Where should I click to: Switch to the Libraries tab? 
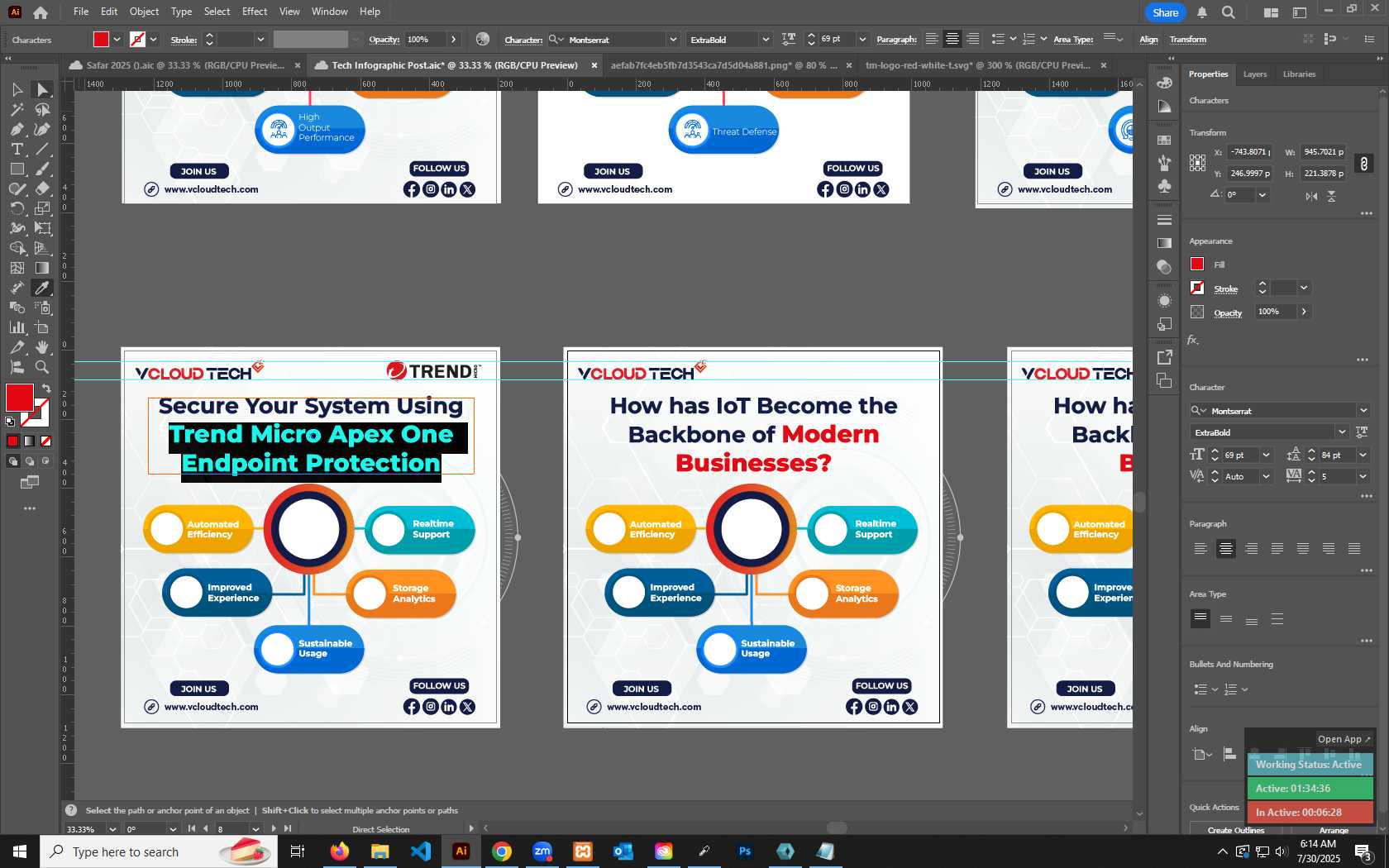click(1299, 74)
